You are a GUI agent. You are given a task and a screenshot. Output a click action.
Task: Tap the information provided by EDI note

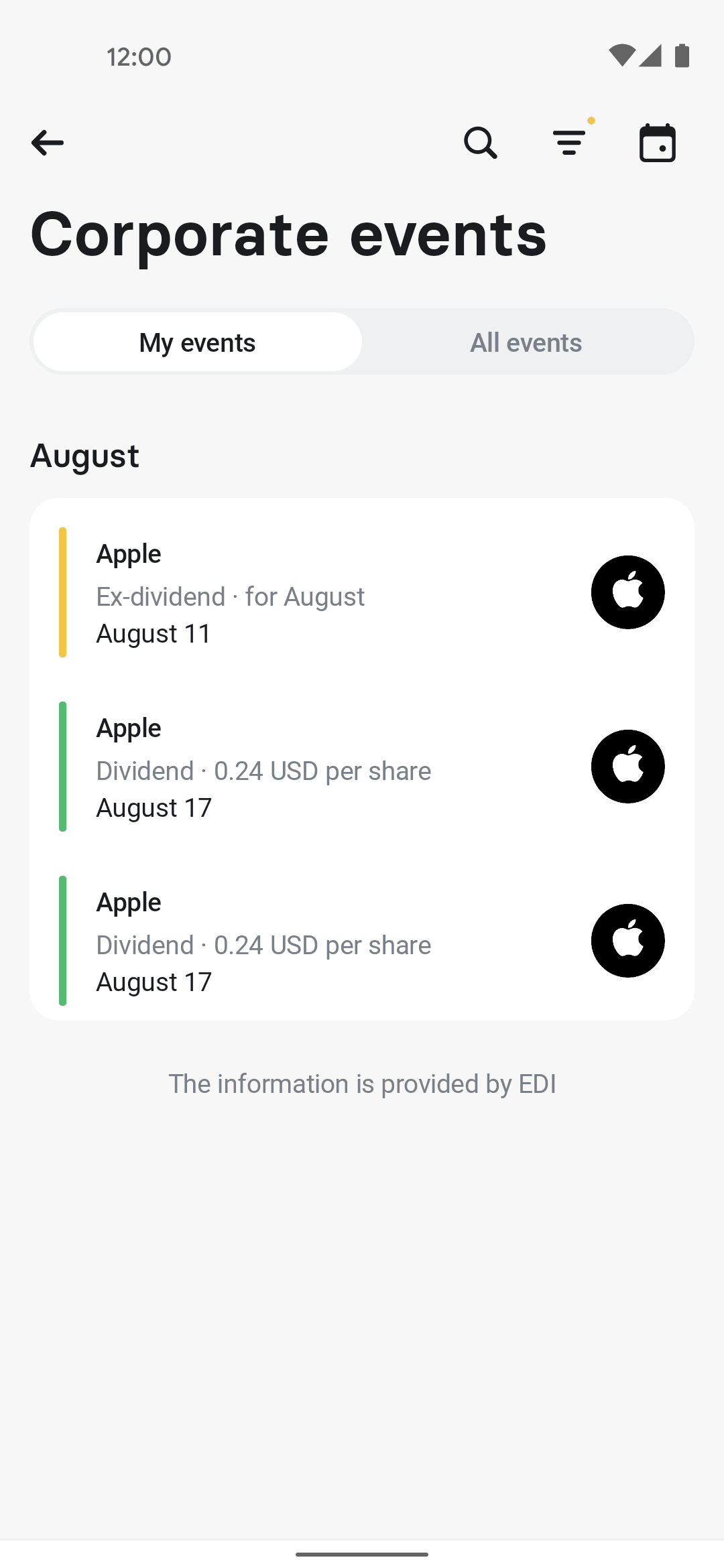click(x=362, y=1084)
